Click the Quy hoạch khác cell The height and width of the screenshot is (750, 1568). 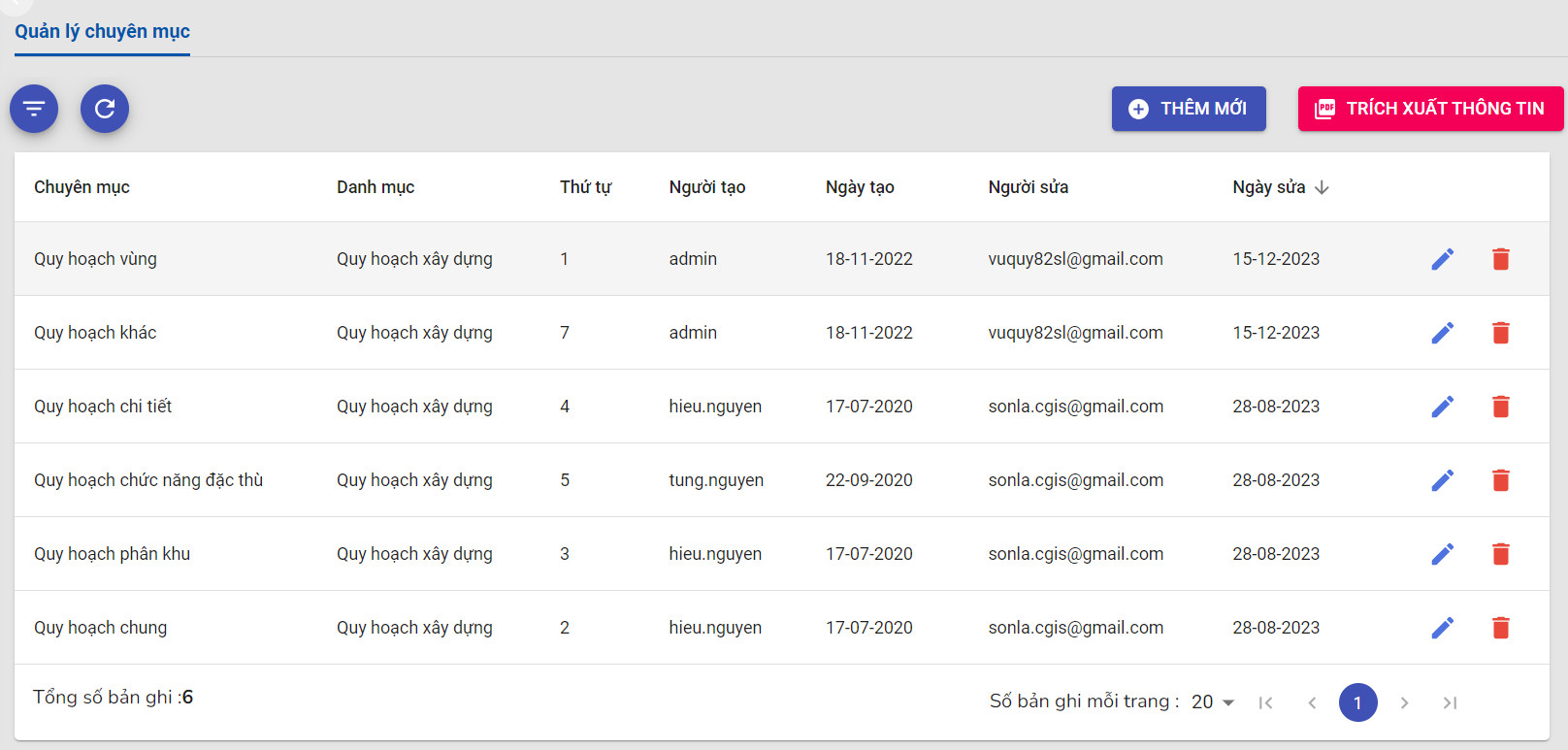coord(95,333)
